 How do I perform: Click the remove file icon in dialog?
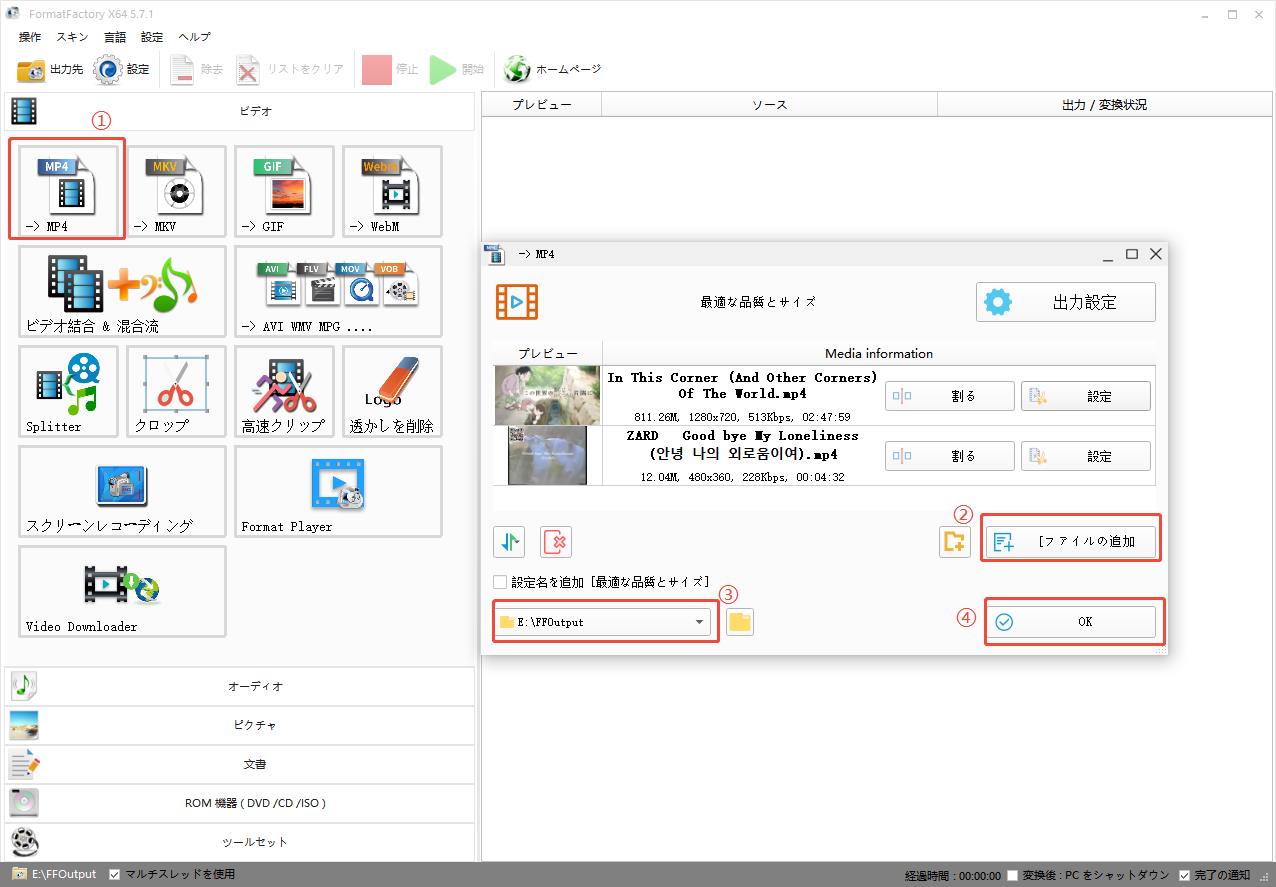tap(556, 542)
